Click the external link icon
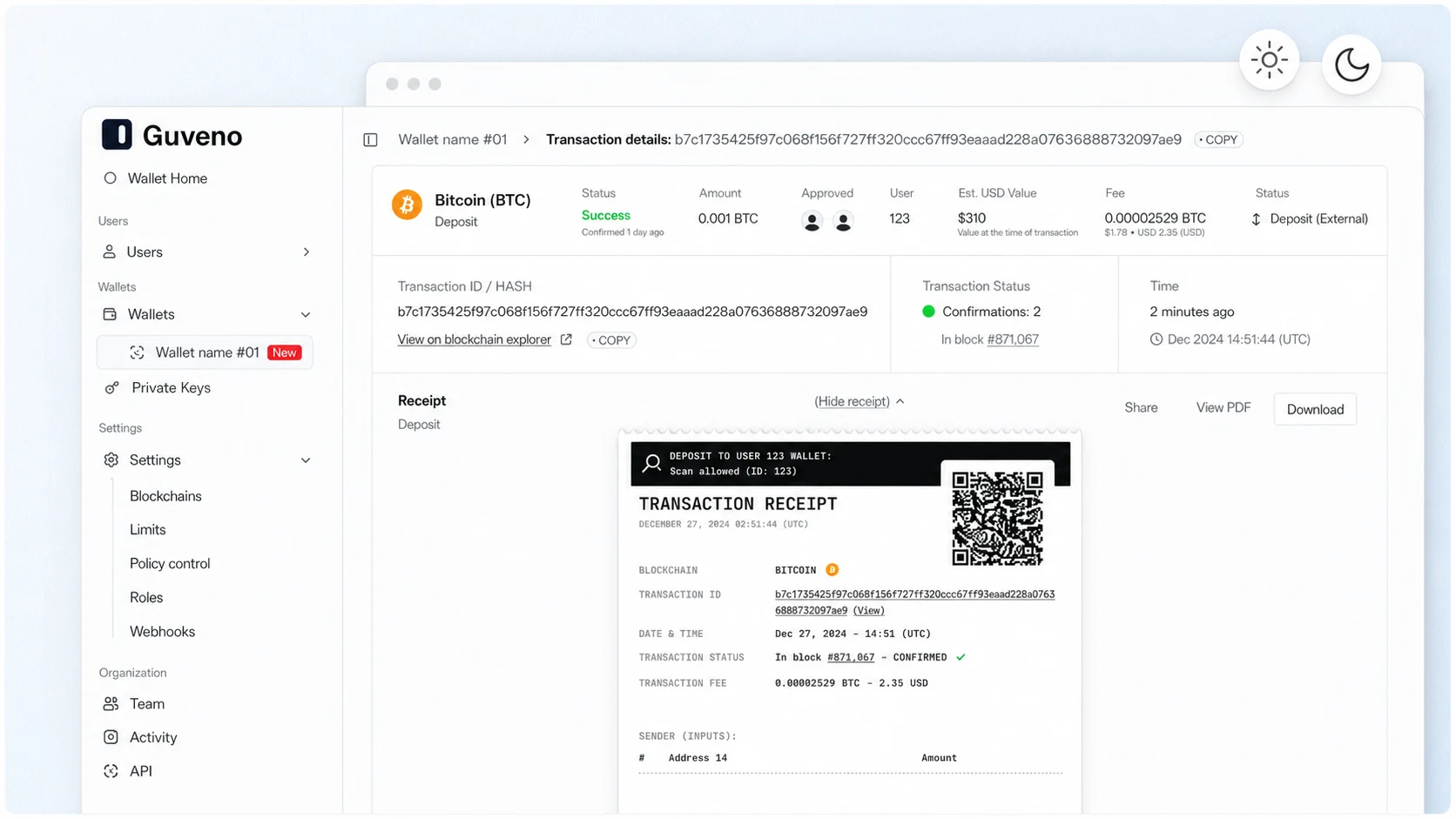The height and width of the screenshot is (819, 1456). (566, 339)
